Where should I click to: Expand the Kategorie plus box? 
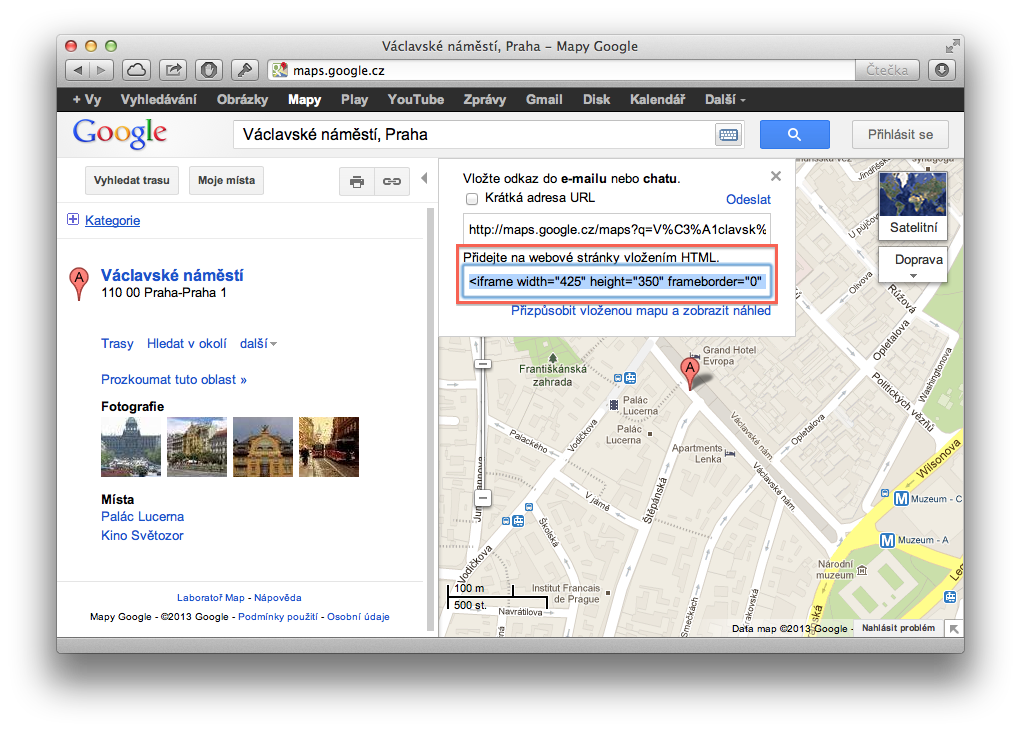[72, 220]
